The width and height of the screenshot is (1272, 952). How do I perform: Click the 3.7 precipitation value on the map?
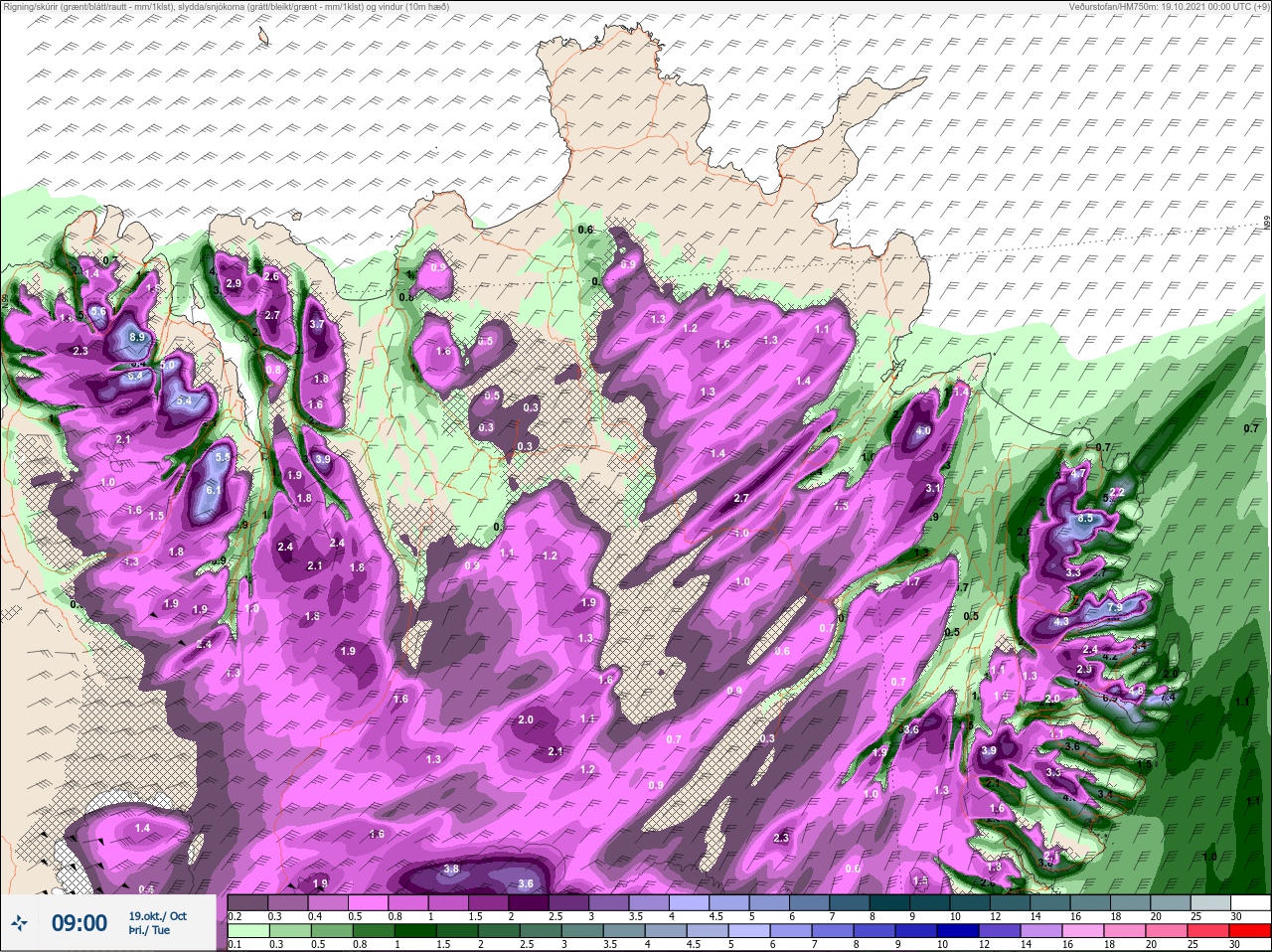pyautogui.click(x=317, y=324)
